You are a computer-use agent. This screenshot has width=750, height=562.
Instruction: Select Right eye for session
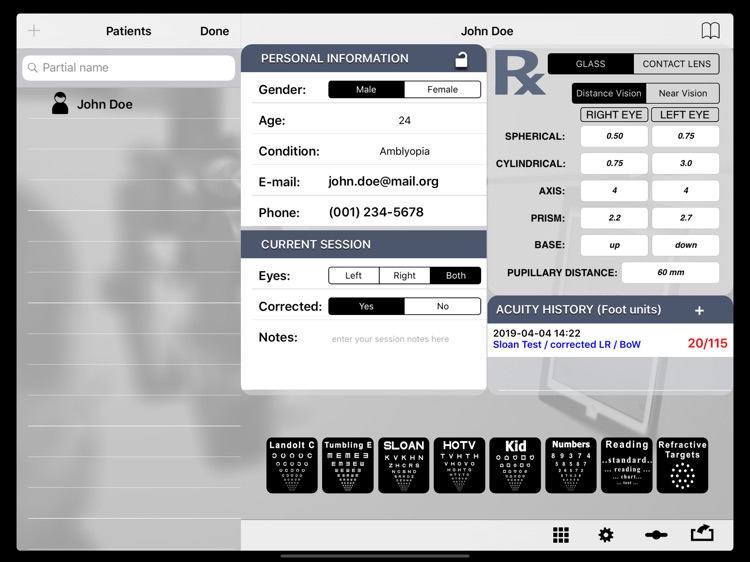point(405,275)
